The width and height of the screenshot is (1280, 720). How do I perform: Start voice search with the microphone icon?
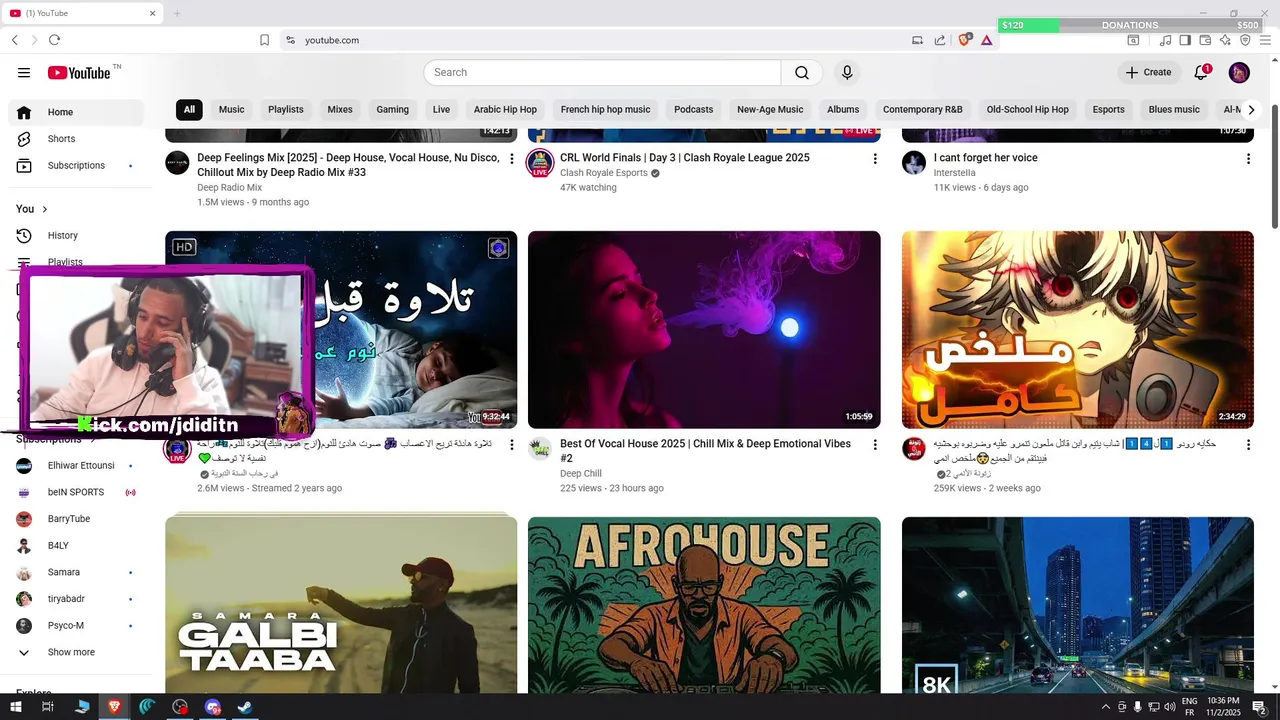pyautogui.click(x=847, y=72)
